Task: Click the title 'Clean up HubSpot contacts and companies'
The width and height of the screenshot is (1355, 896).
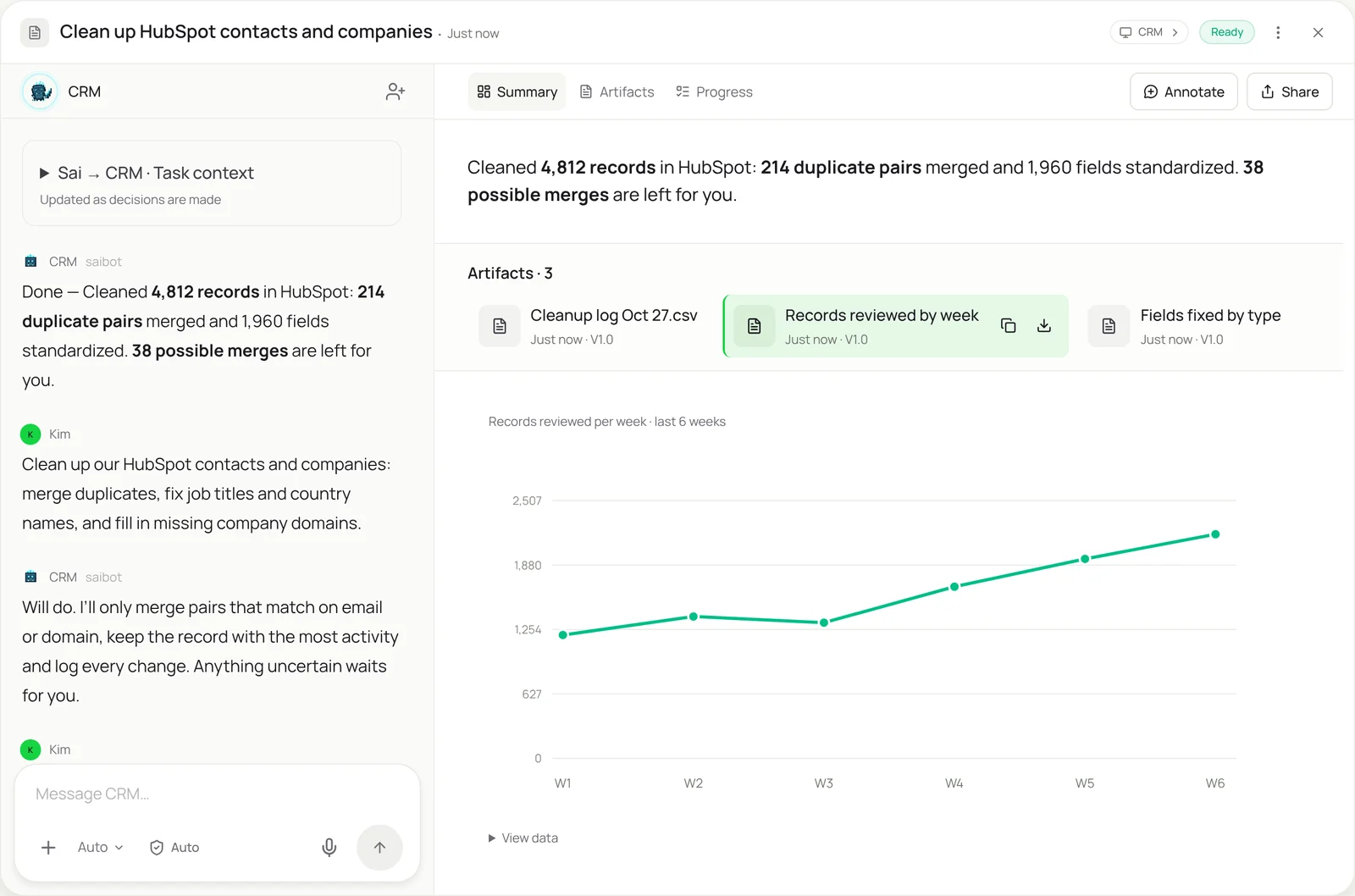Action: [x=246, y=32]
